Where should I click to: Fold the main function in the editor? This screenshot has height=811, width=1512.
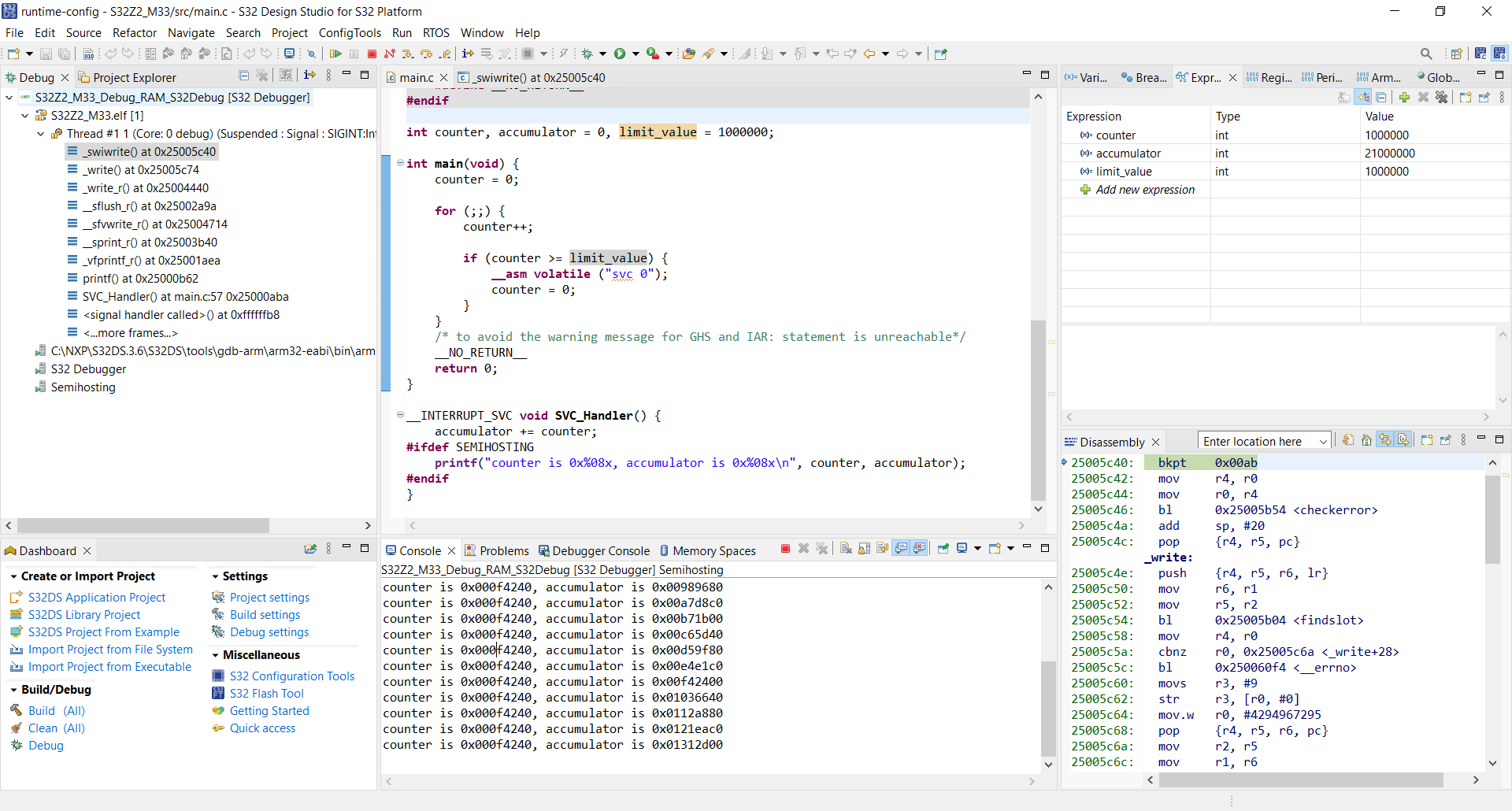[400, 163]
